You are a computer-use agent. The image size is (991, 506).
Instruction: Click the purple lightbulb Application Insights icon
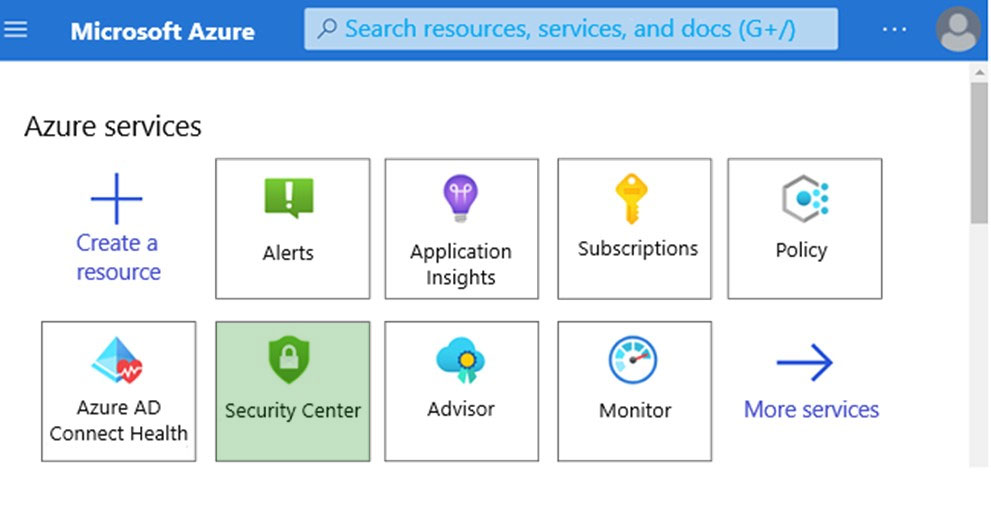(x=461, y=198)
